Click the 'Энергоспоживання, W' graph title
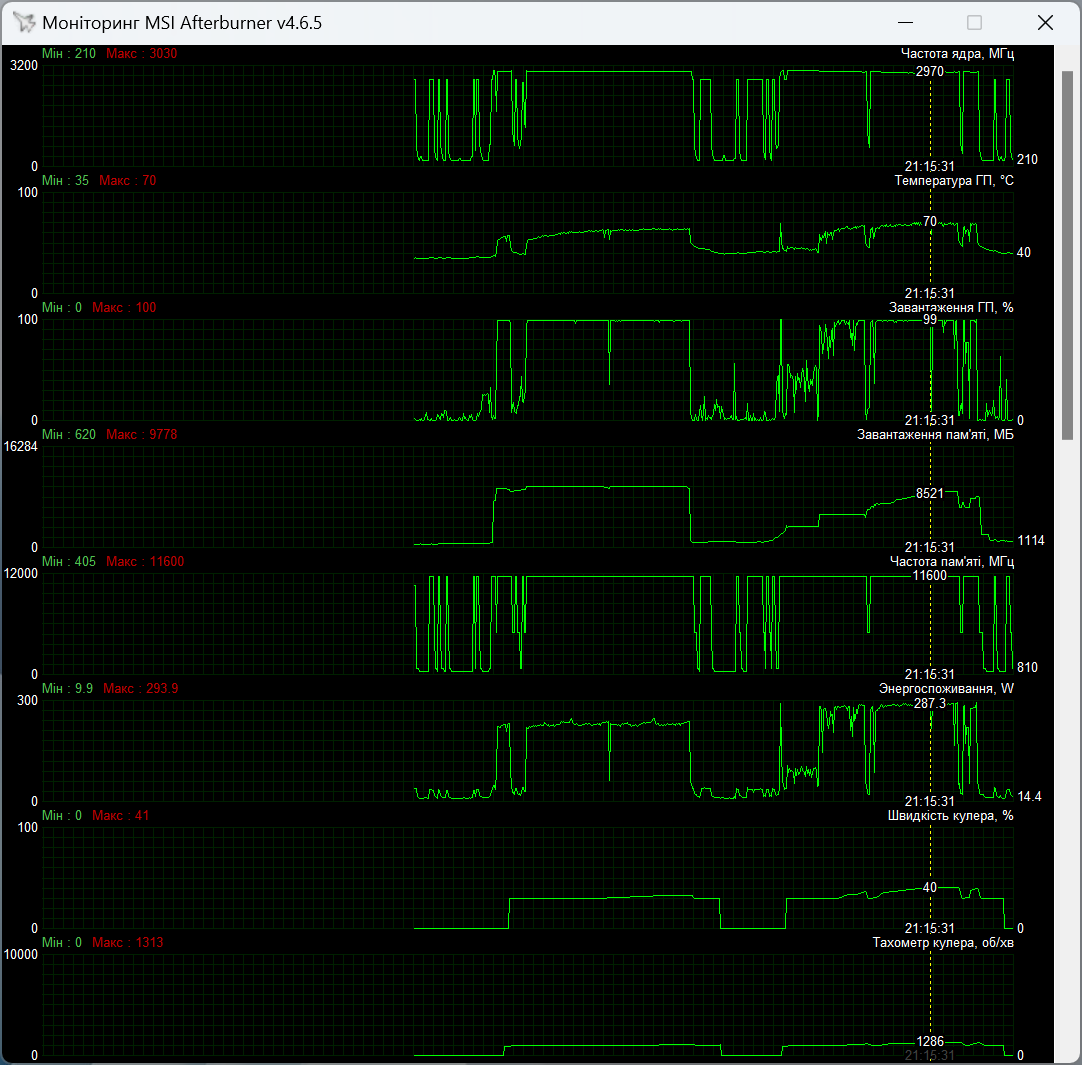 (945, 688)
